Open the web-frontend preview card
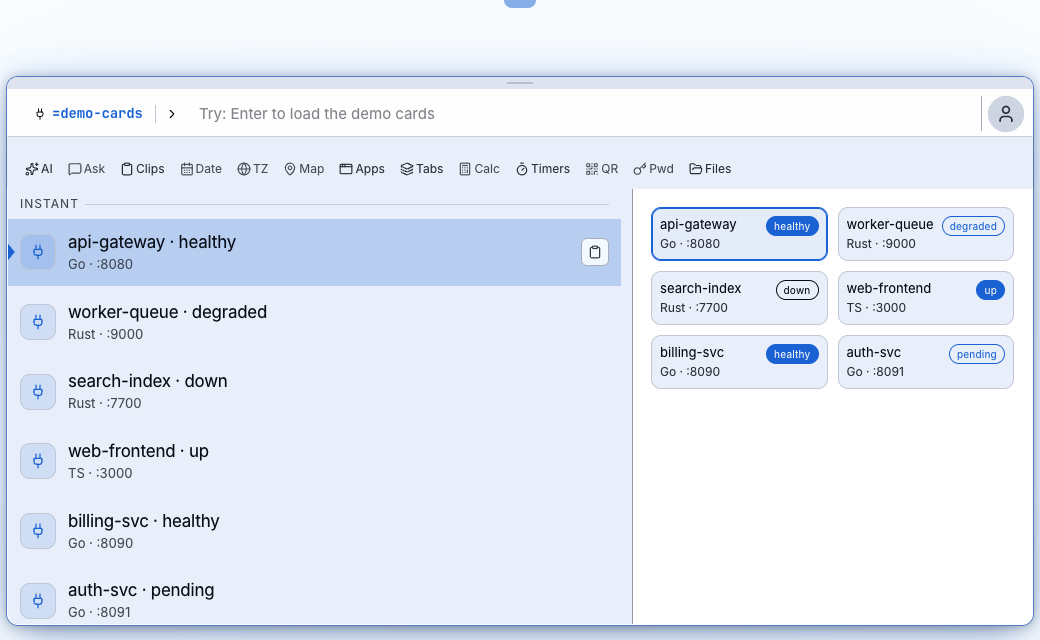The height and width of the screenshot is (640, 1040). point(925,298)
